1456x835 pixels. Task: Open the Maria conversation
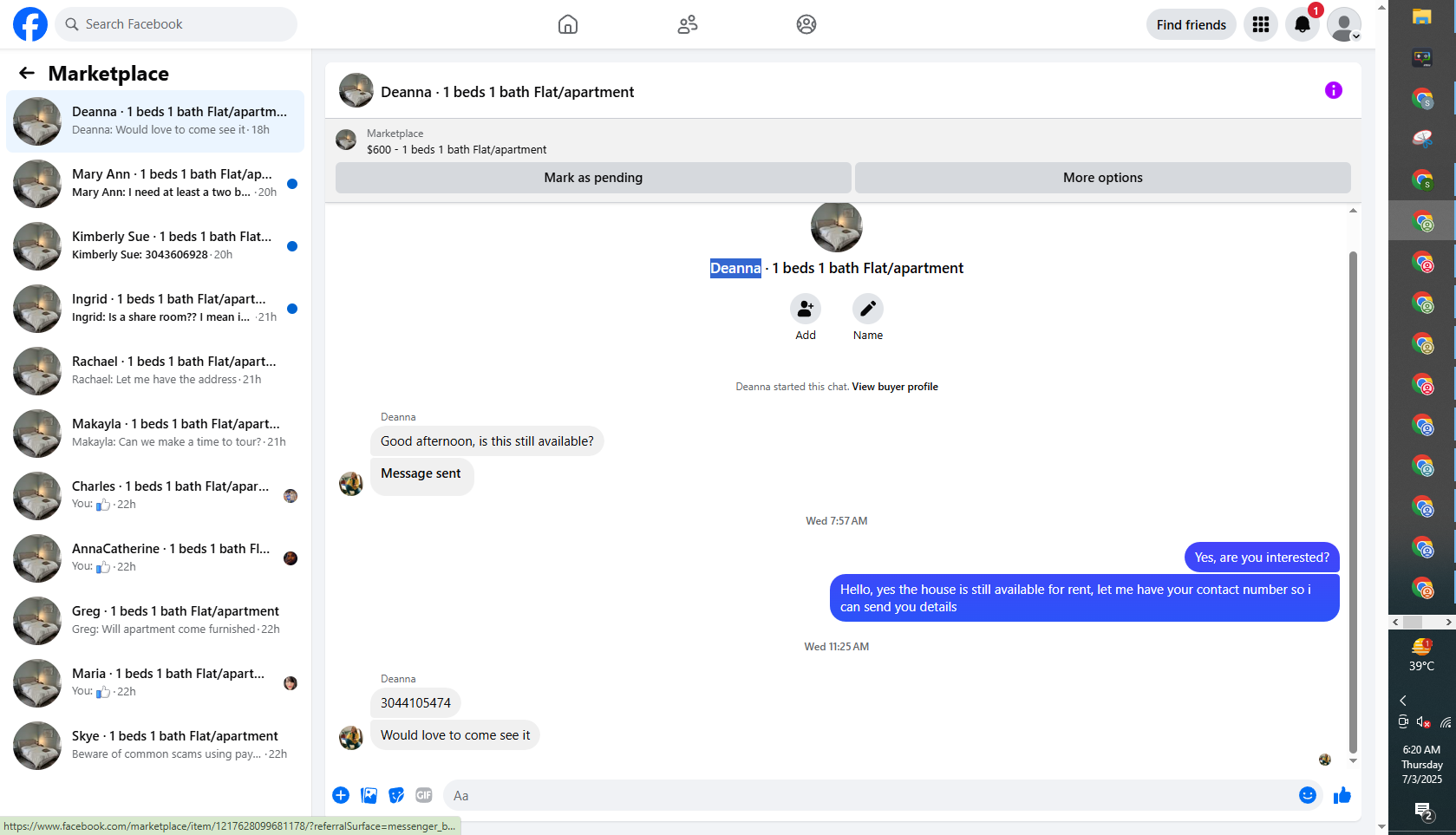coord(155,682)
